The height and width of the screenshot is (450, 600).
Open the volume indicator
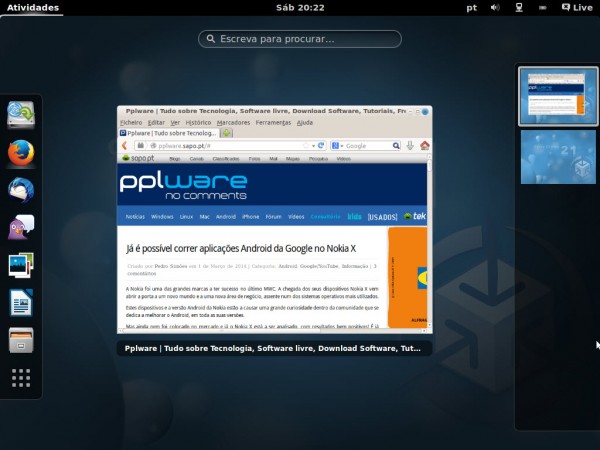coord(495,8)
